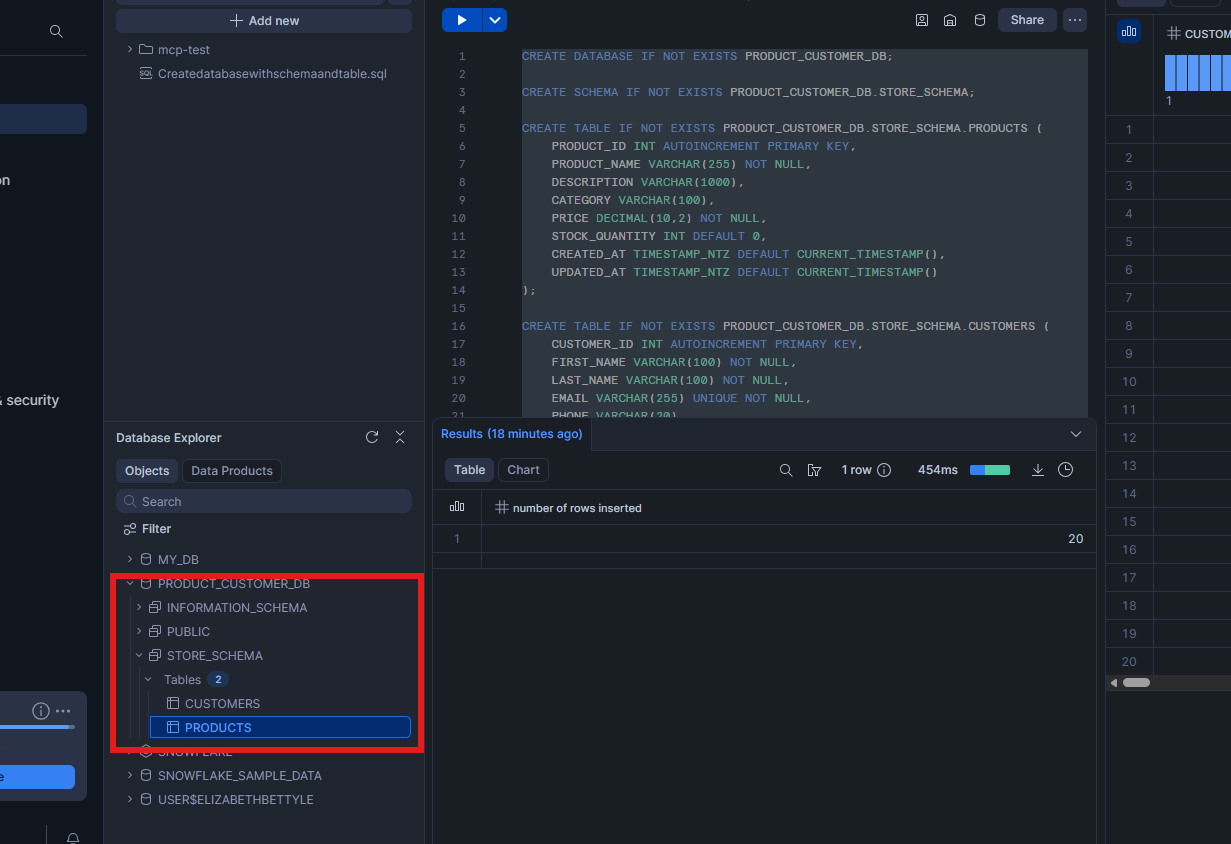
Task: Expand the mcp-test folder
Action: [x=130, y=49]
